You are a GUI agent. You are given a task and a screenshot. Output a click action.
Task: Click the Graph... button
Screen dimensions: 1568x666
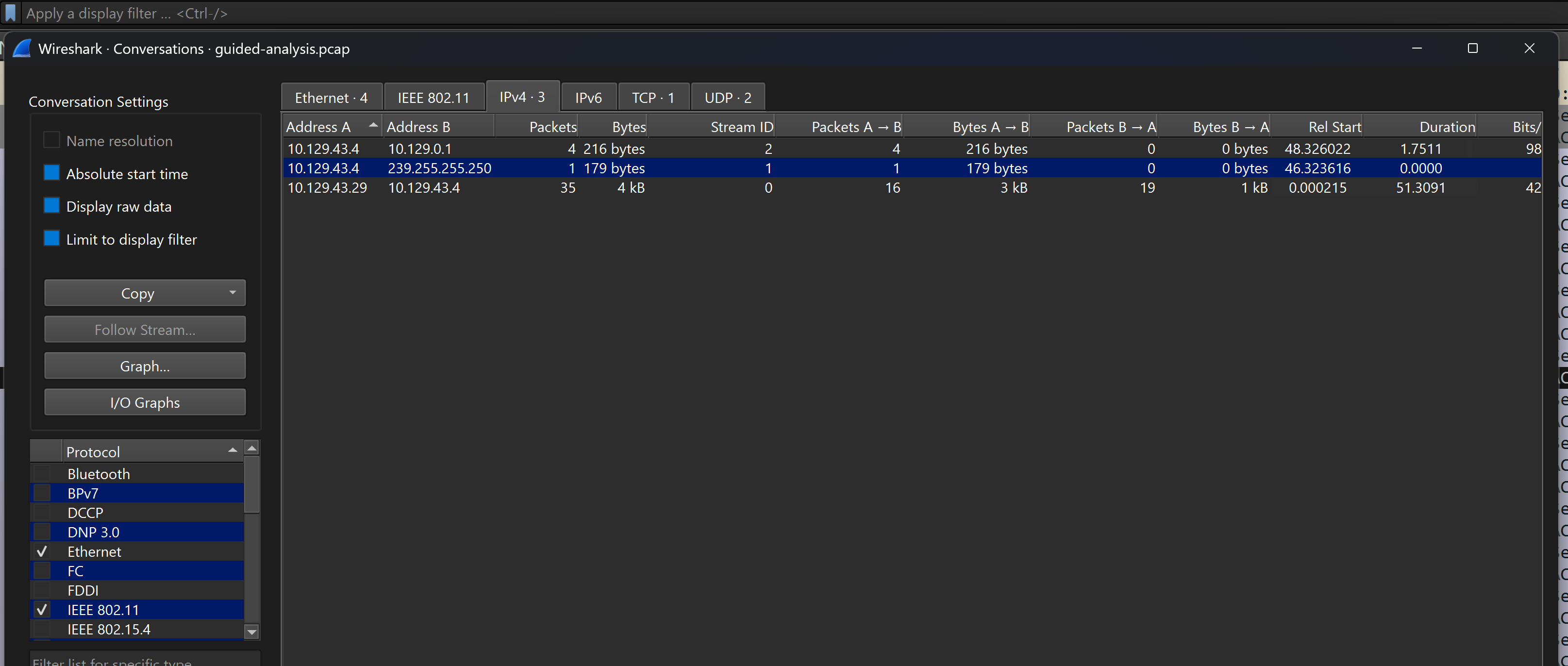[x=145, y=366]
